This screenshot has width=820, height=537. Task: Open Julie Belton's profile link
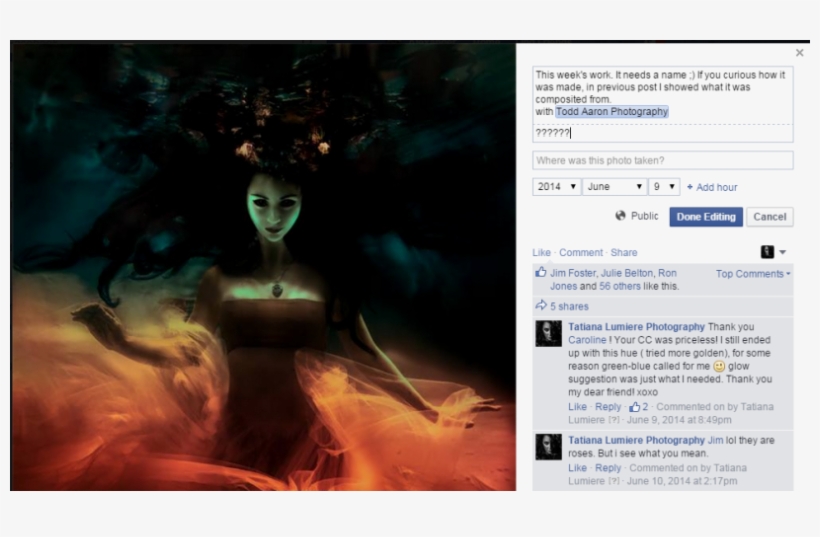pos(627,273)
